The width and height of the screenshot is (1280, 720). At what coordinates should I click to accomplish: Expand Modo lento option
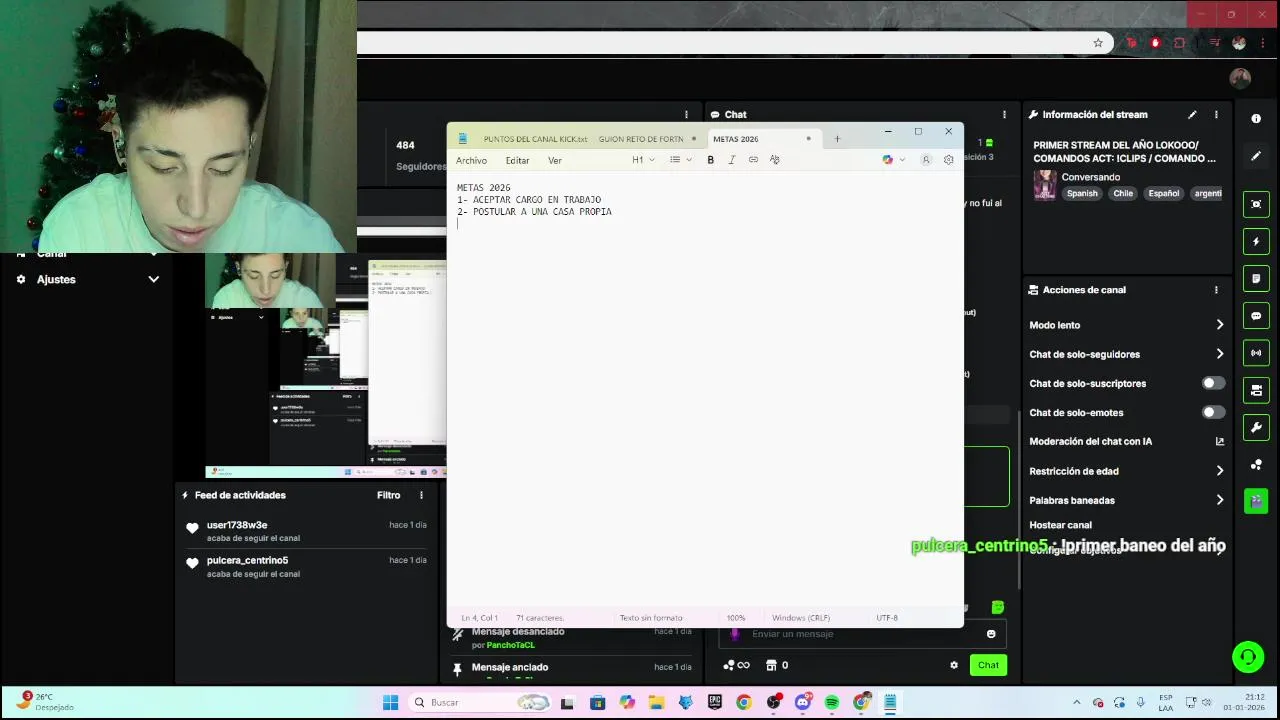pyautogui.click(x=1126, y=325)
